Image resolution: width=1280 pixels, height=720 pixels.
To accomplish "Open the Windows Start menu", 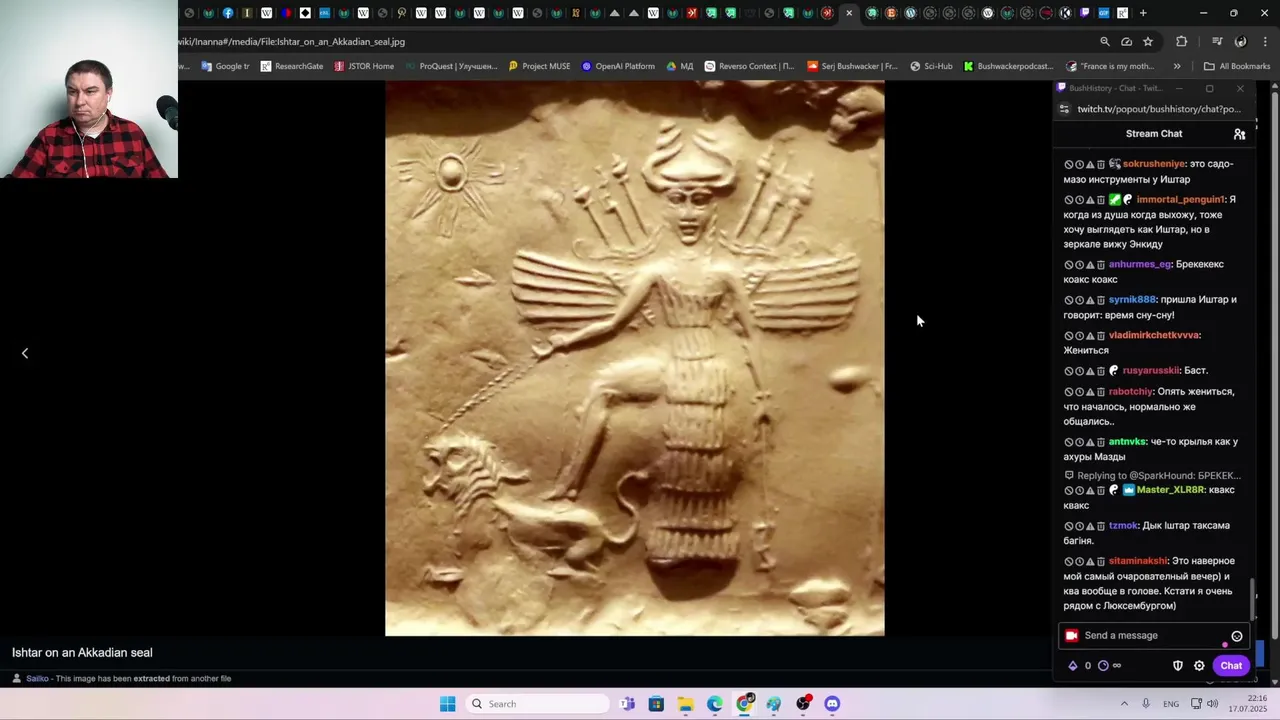I will 447,704.
